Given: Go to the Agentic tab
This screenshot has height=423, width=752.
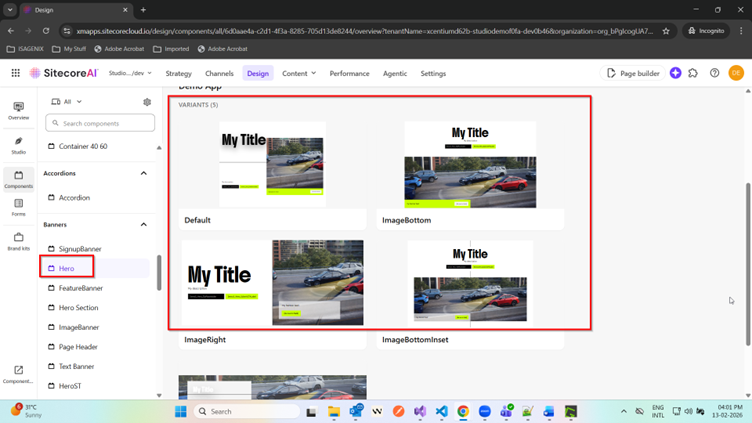Looking at the screenshot, I should point(395,73).
